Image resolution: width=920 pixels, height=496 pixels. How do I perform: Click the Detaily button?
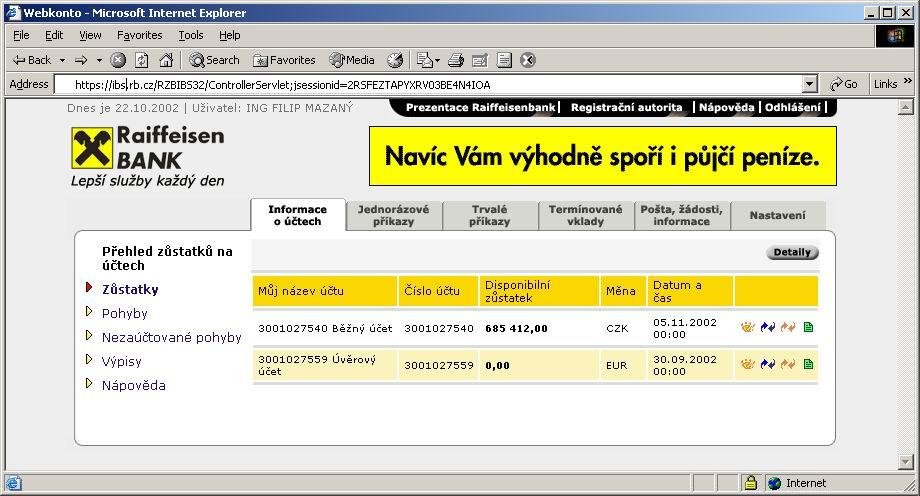coord(792,252)
